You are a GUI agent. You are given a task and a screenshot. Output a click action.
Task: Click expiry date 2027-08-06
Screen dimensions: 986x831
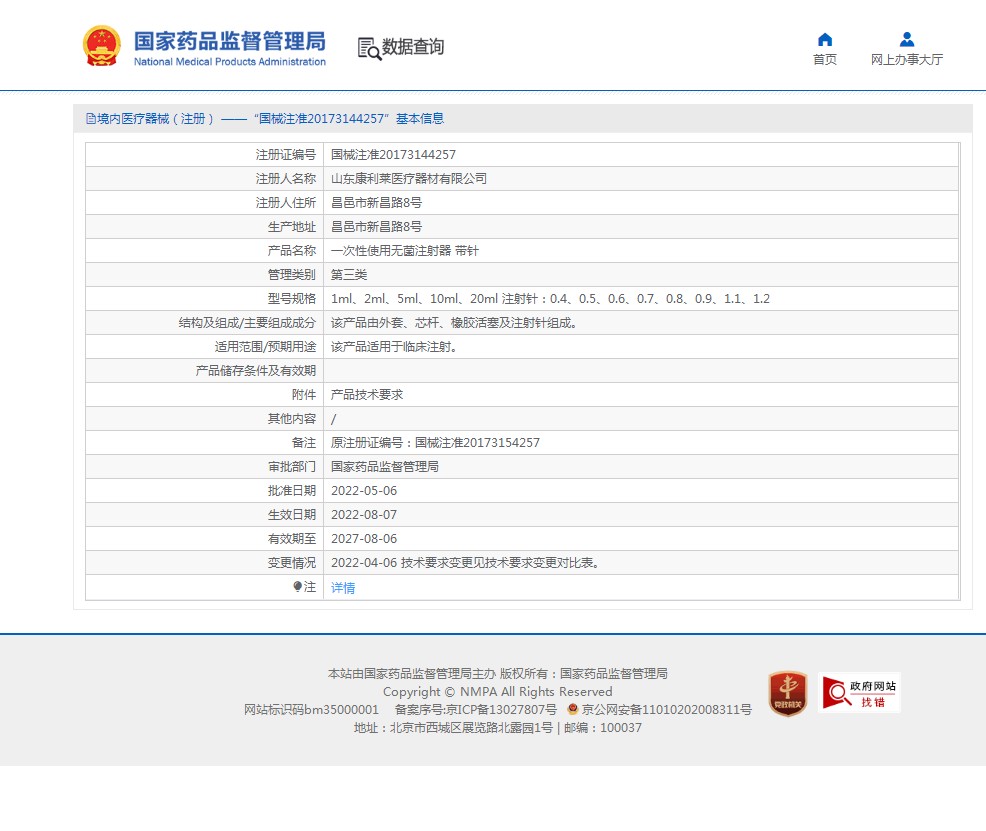click(364, 539)
